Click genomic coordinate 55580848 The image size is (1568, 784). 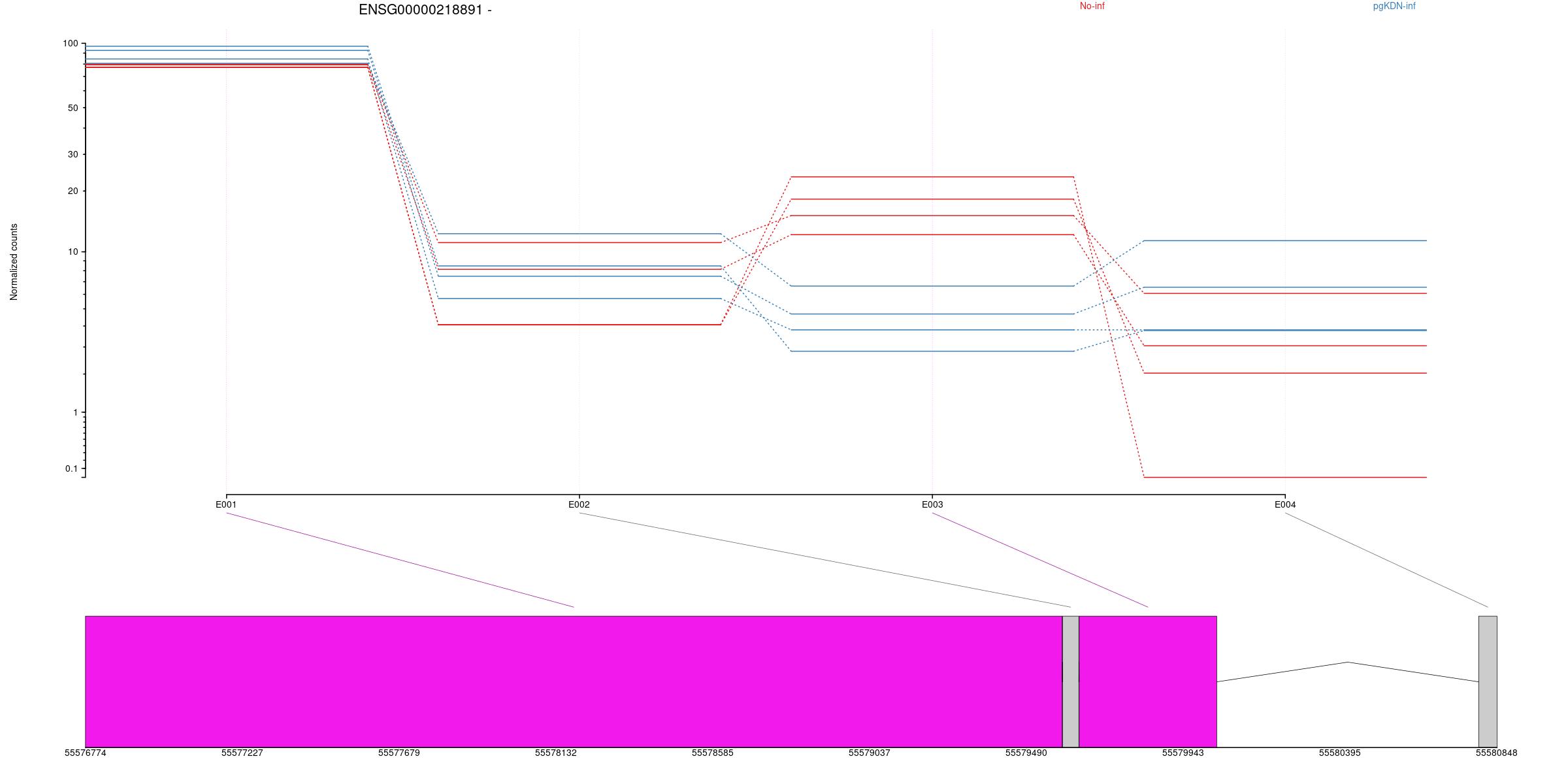(x=1495, y=753)
